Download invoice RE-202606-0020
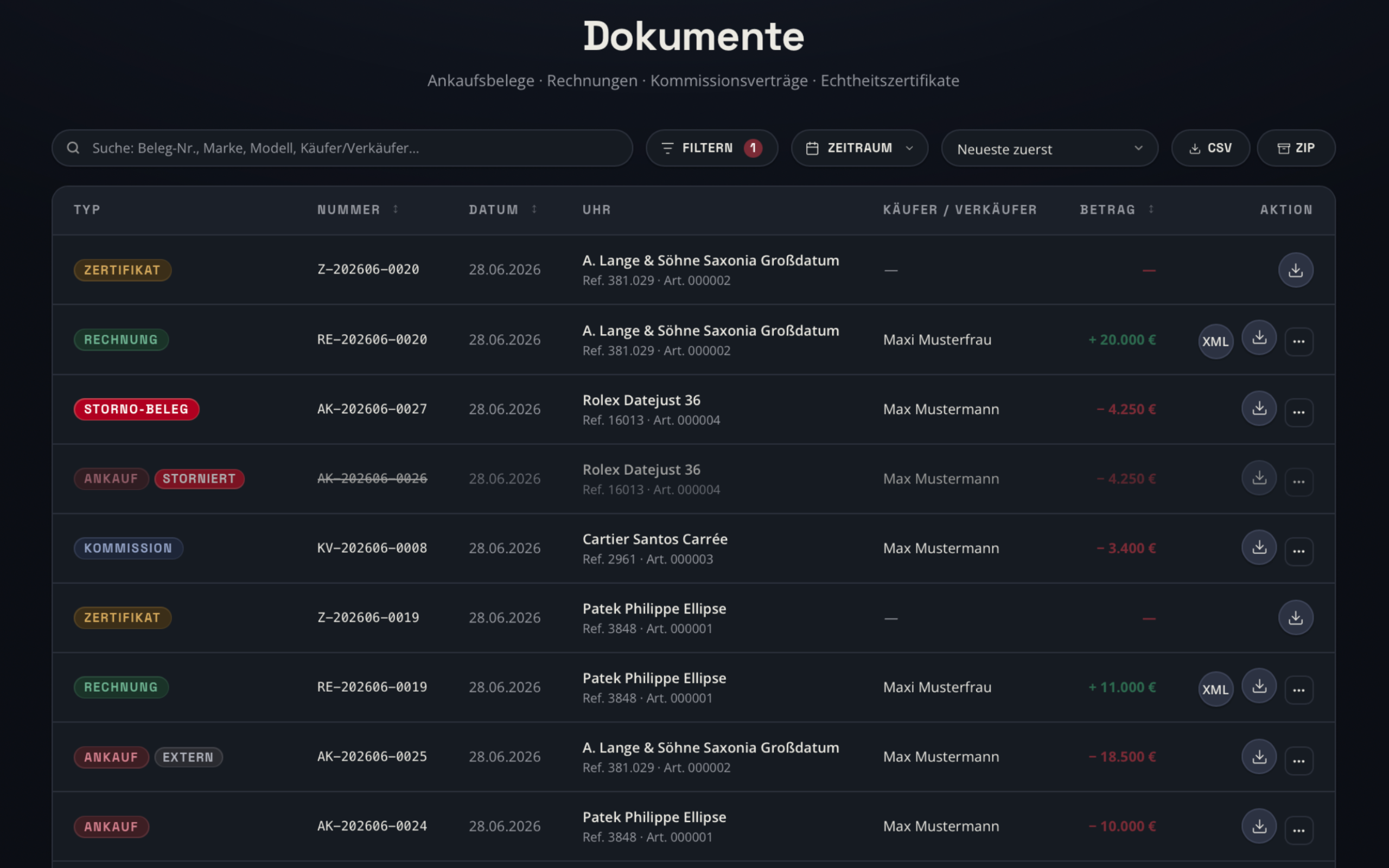This screenshot has height=868, width=1389. tap(1259, 337)
